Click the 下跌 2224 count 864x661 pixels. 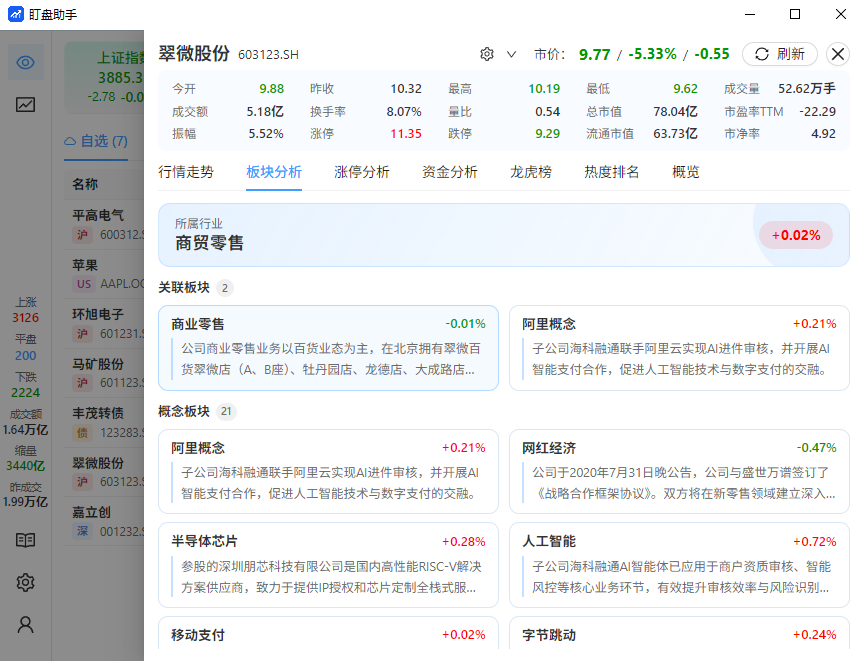[25, 385]
